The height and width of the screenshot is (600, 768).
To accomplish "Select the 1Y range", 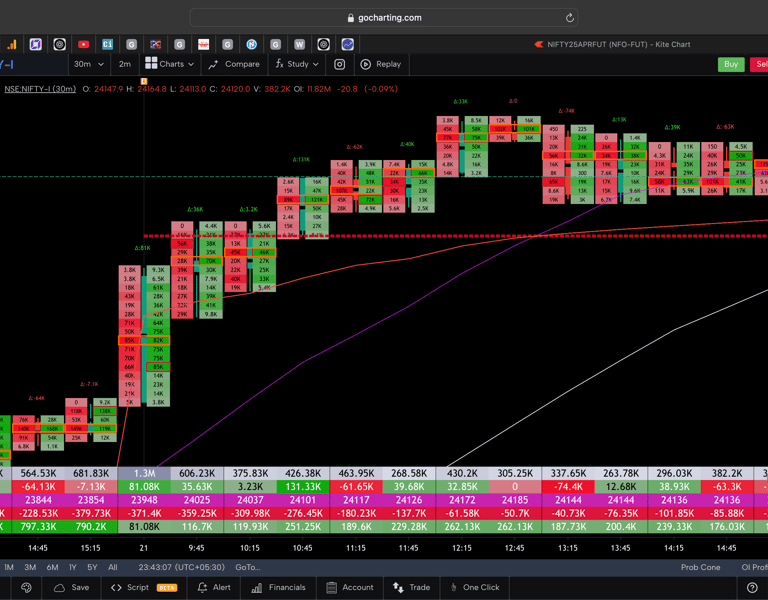I will [x=72, y=567].
